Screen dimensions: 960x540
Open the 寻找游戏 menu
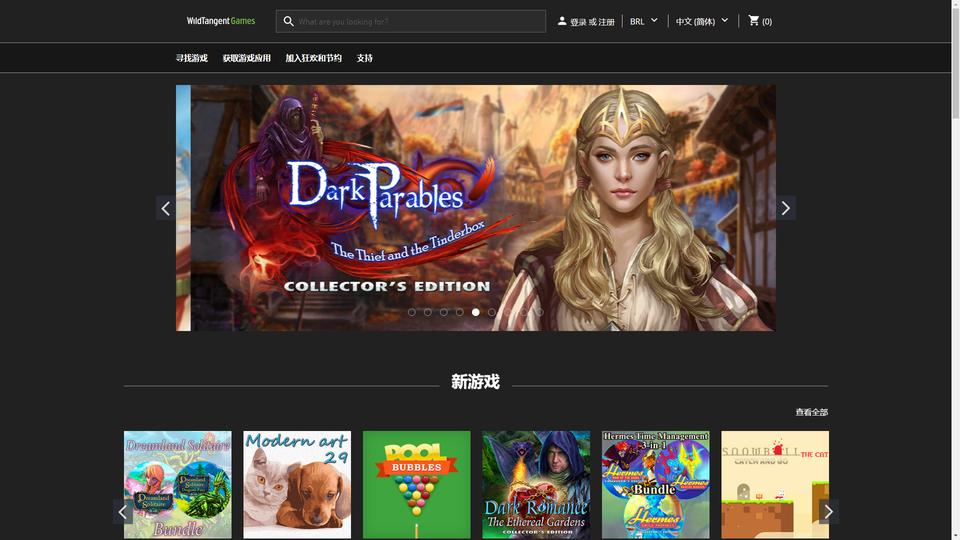tap(192, 58)
